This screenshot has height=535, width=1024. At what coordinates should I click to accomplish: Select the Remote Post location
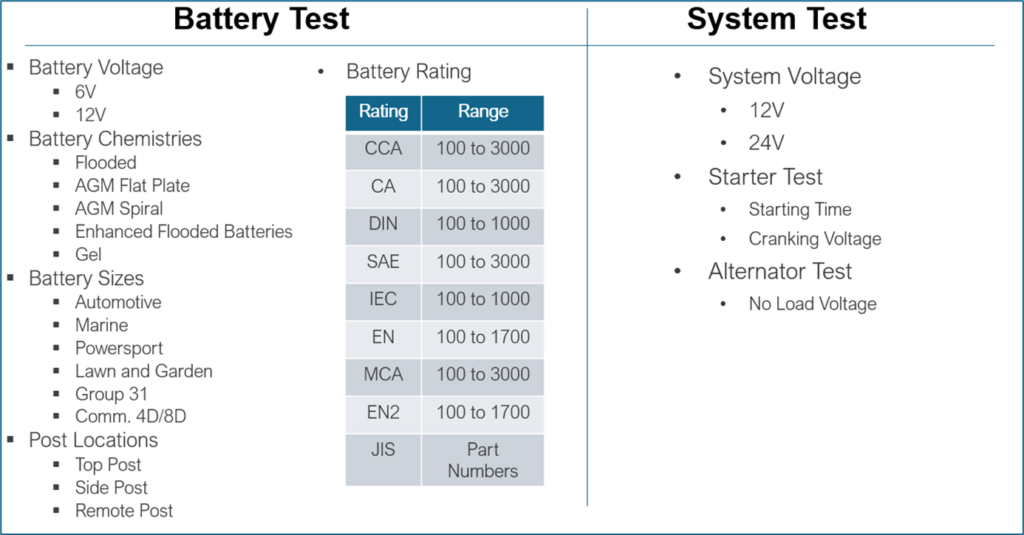124,510
